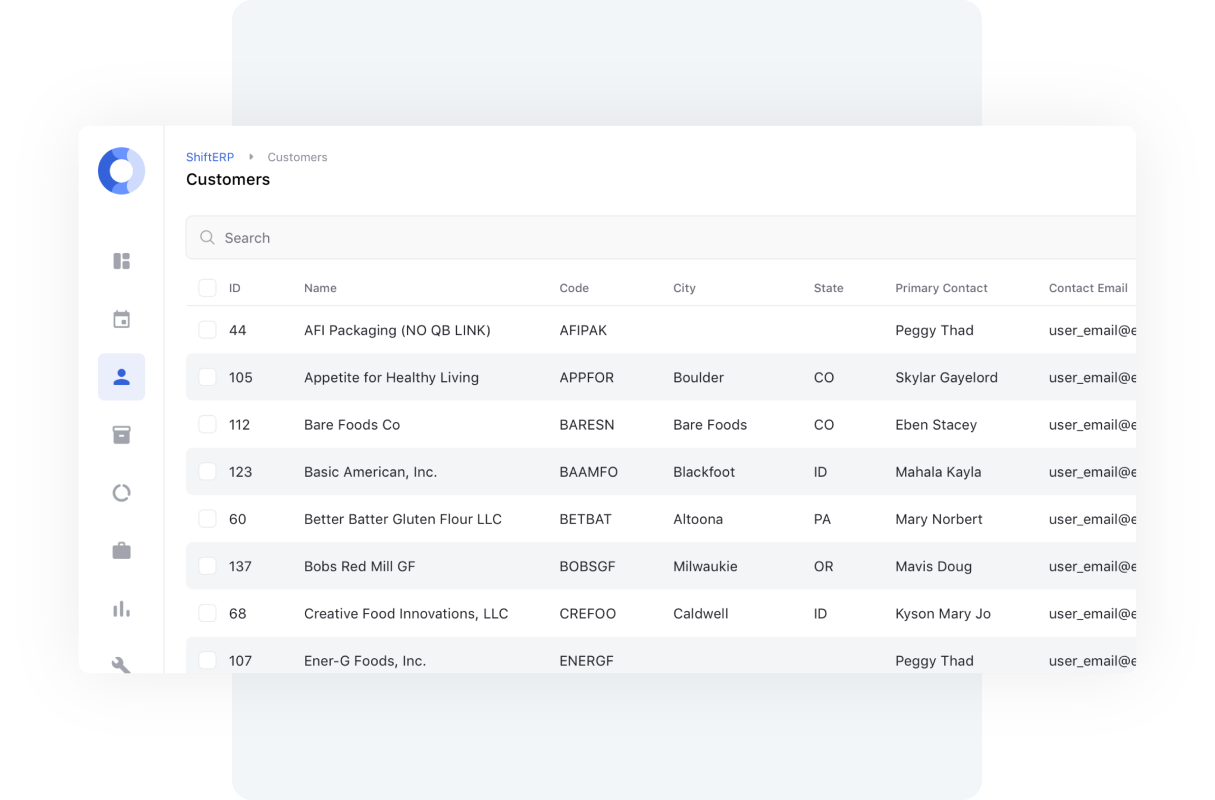The height and width of the screenshot is (800, 1215).
Task: Open the wrench settings icon
Action: coord(121,665)
